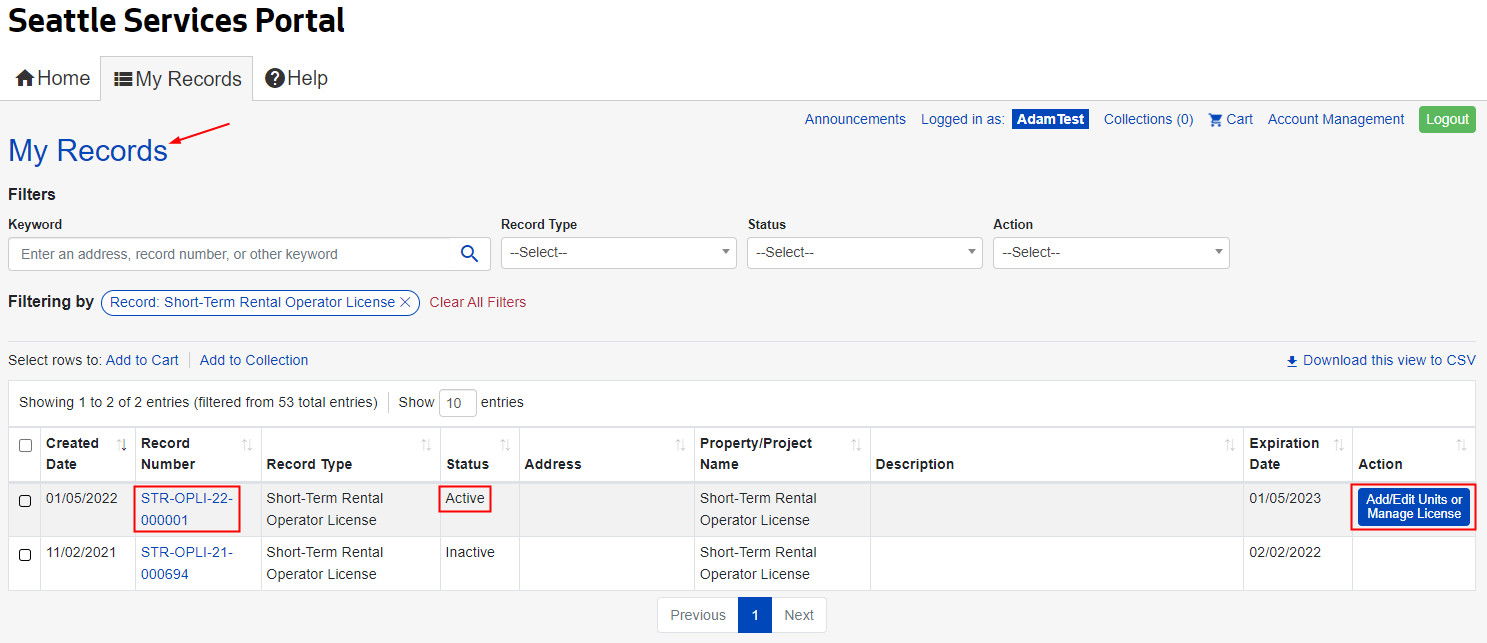The width and height of the screenshot is (1487, 643).
Task: Sort by Created Date column arrows
Action: (122, 444)
